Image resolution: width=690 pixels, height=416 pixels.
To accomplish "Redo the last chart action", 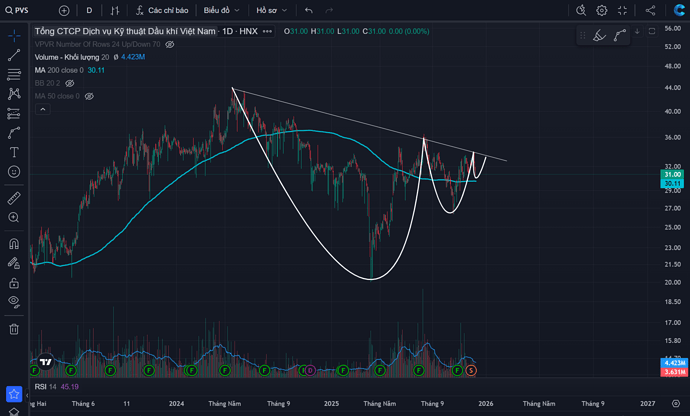I will [329, 10].
